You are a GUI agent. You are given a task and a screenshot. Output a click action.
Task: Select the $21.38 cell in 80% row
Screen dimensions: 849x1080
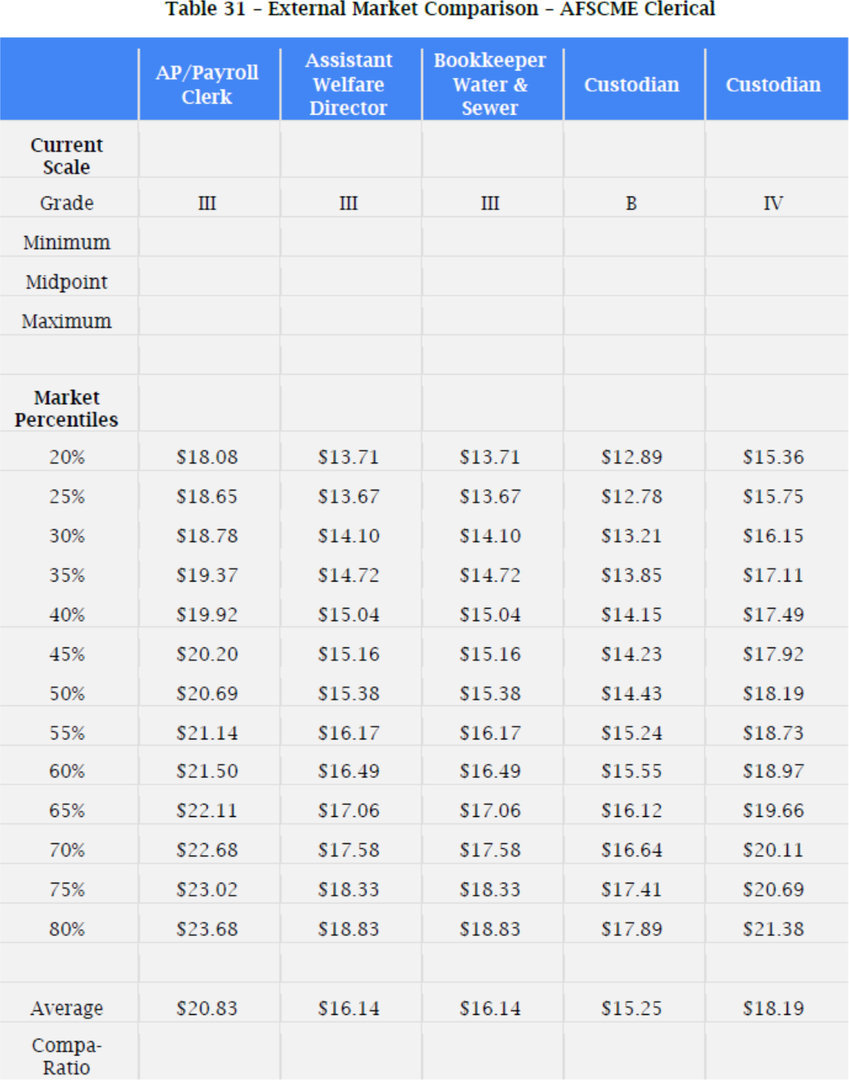click(773, 929)
